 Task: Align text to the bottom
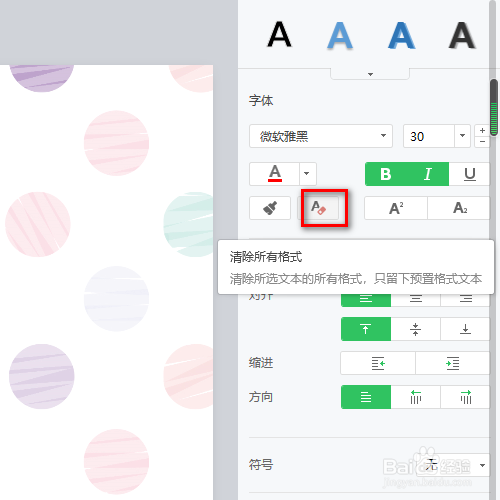pyautogui.click(x=466, y=329)
